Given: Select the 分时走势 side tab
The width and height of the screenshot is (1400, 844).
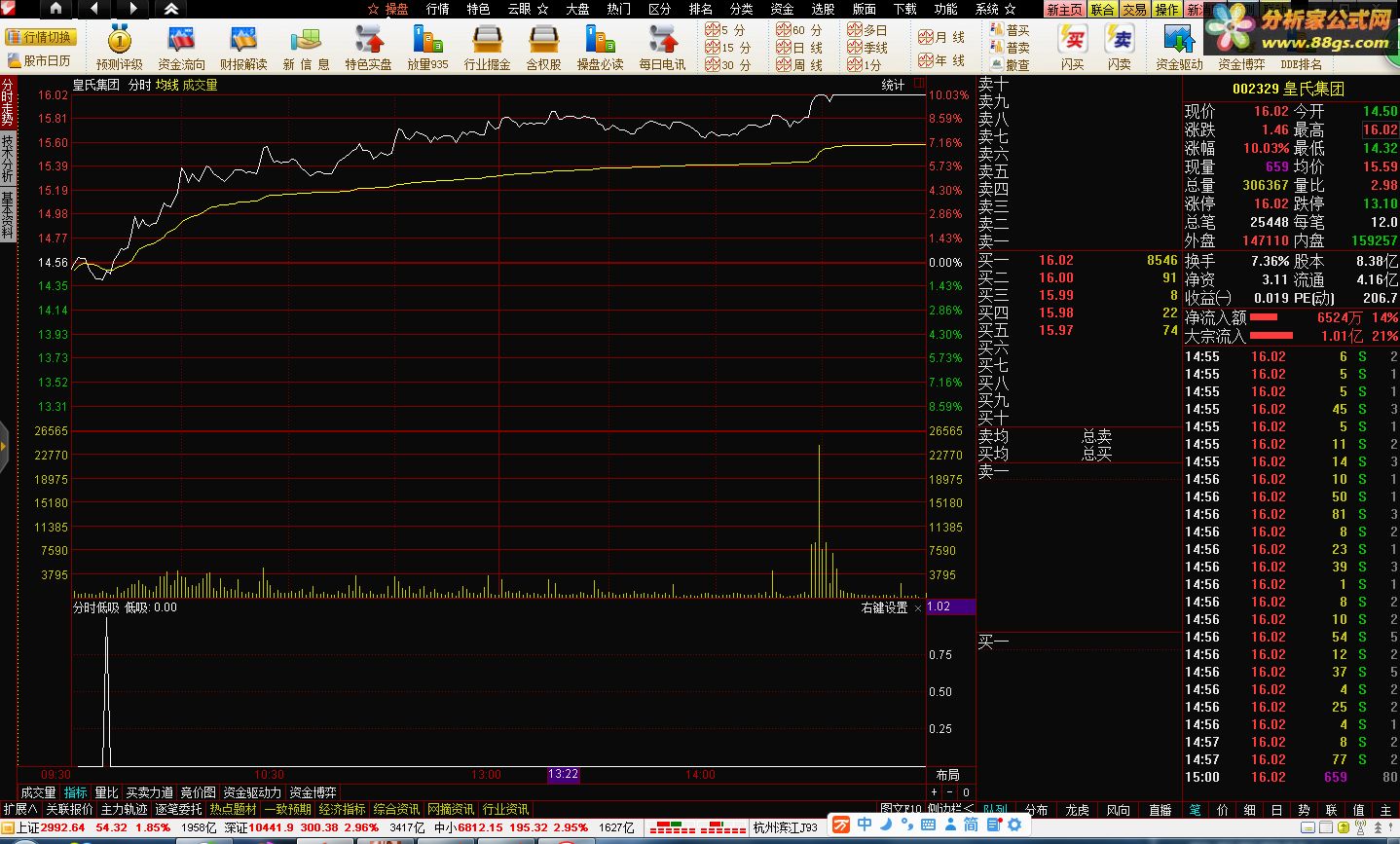Looking at the screenshot, I should tap(8, 103).
